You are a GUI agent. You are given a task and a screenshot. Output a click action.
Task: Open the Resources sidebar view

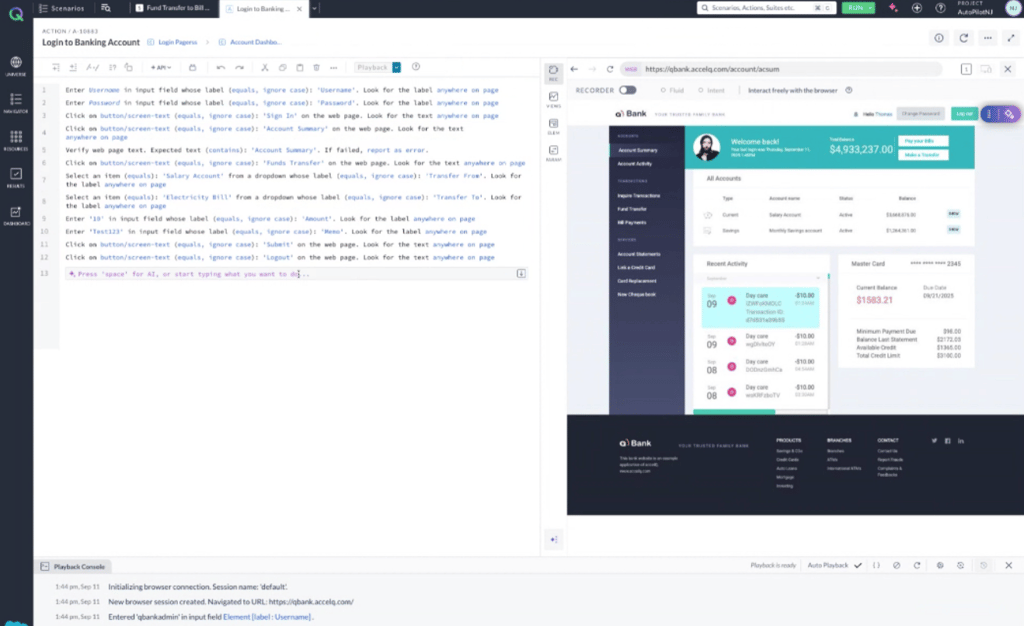point(16,140)
